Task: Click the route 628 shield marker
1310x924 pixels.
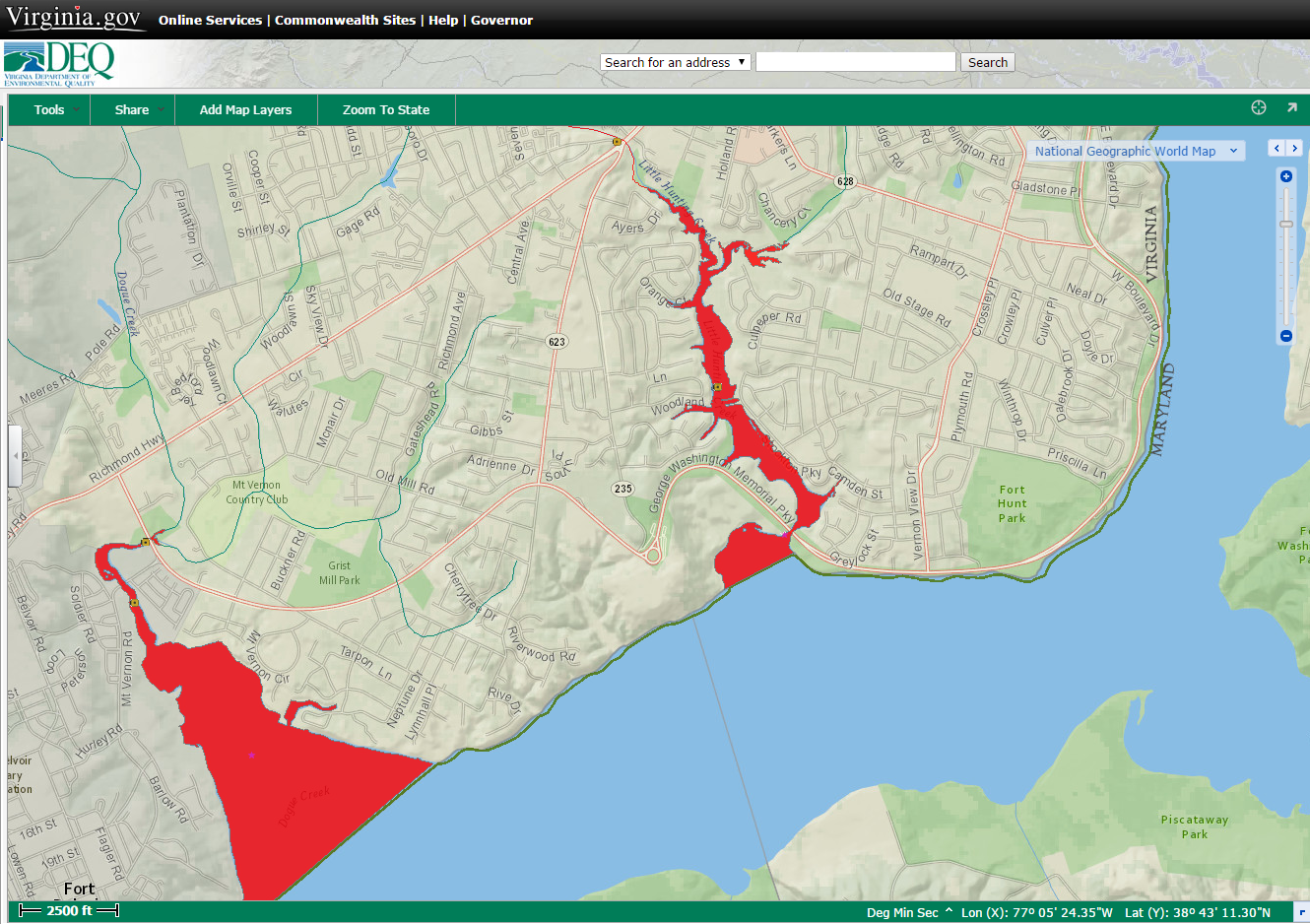Action: pos(845,181)
